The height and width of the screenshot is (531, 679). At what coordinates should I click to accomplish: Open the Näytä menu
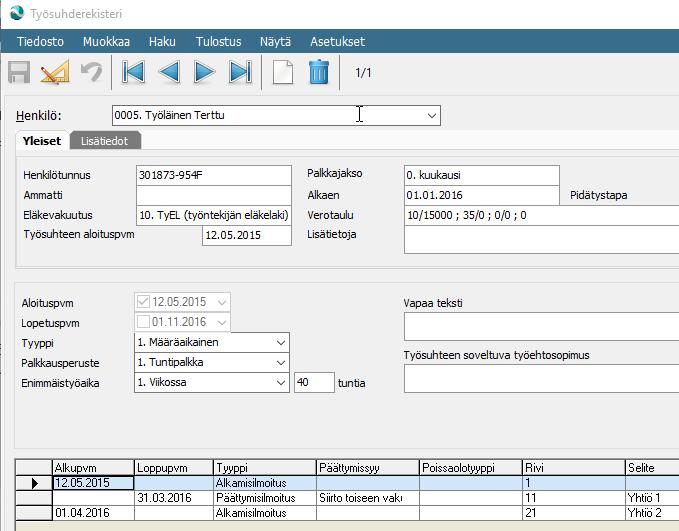click(275, 42)
